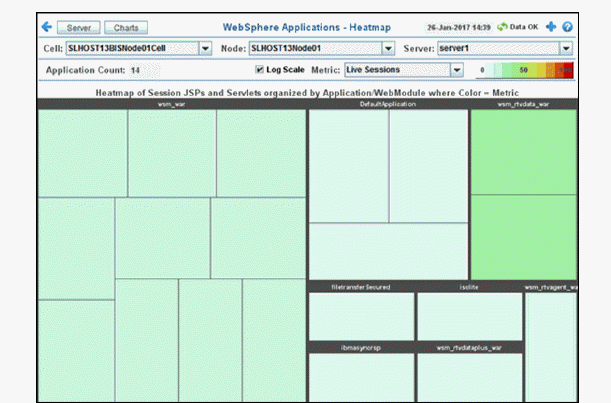This screenshot has width=611, height=403.
Task: Click the wide bottom cell in DefaultApplication
Action: pyautogui.click(x=388, y=251)
